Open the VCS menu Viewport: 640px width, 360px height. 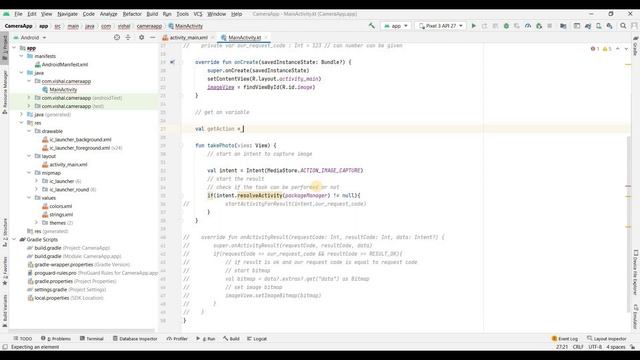coord(198,14)
